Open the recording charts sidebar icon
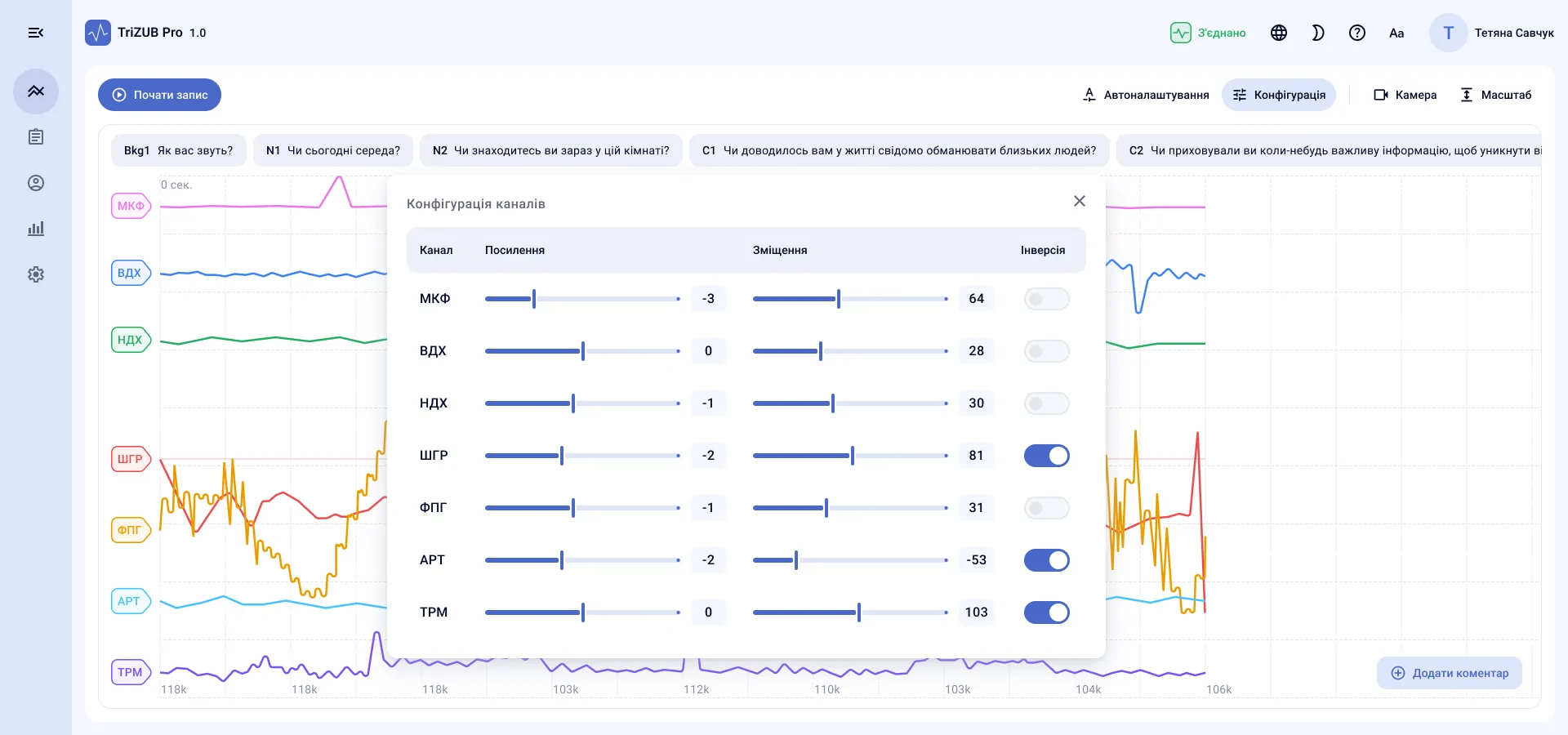This screenshot has height=735, width=1568. tap(36, 91)
